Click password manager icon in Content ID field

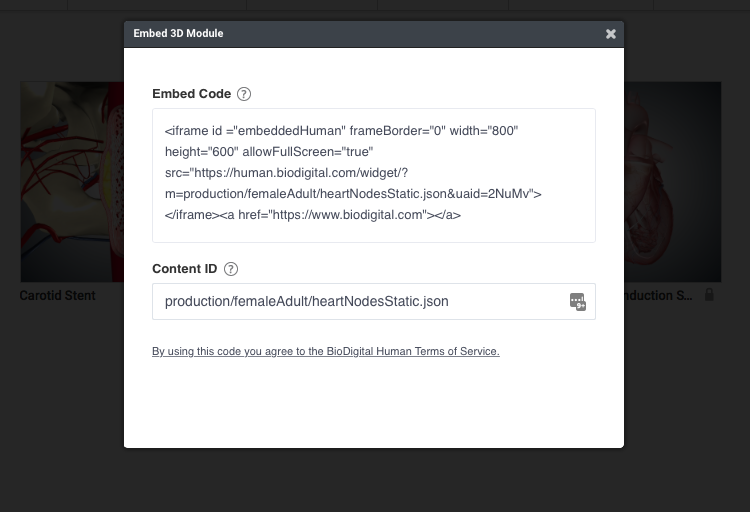point(578,302)
